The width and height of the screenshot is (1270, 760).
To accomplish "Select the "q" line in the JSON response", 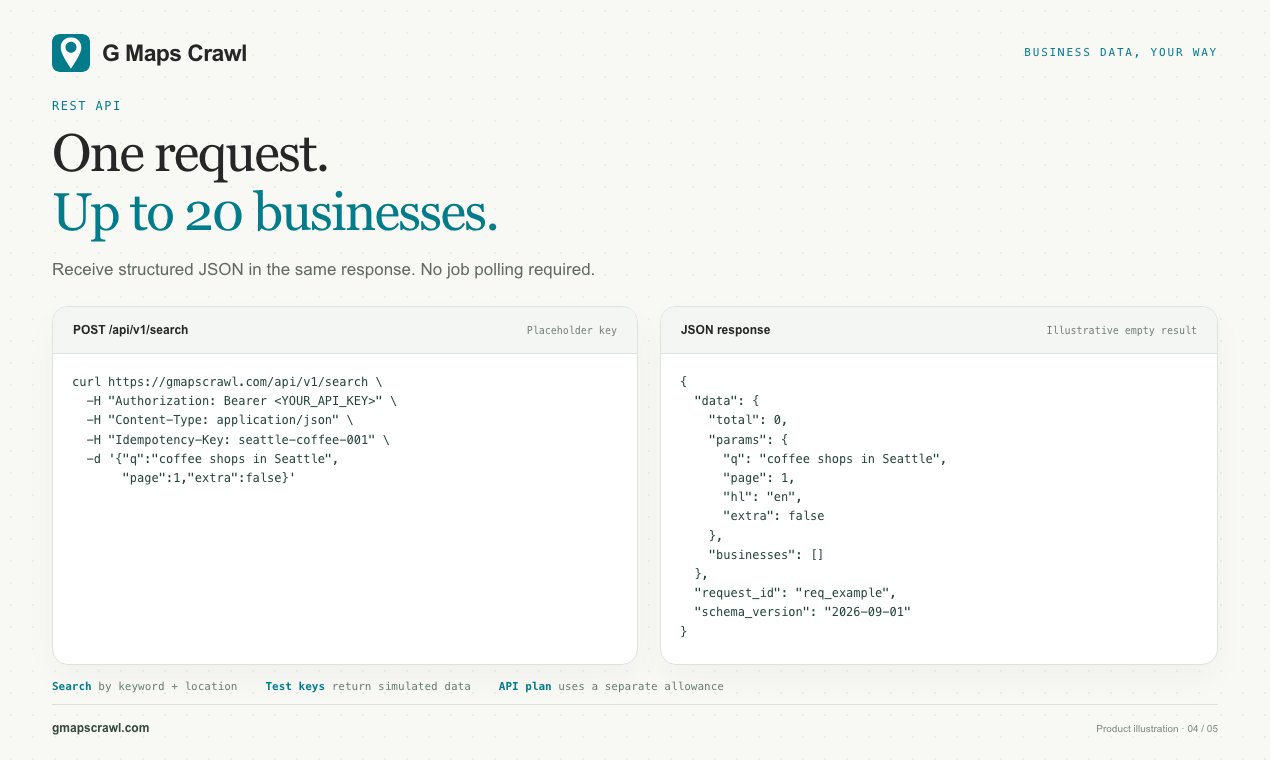I will click(x=835, y=459).
